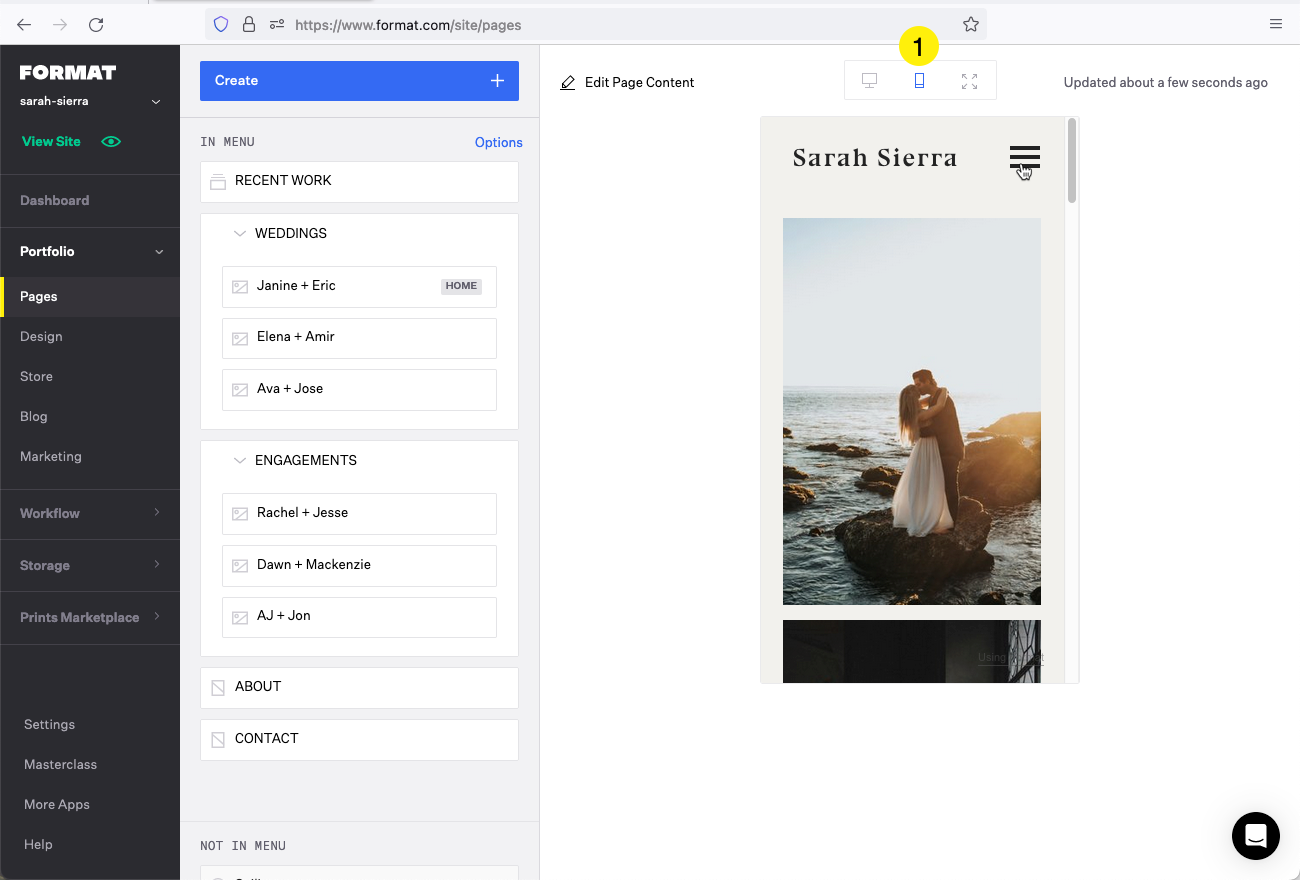Click the gallery icon beside RECENT WORK

[219, 181]
